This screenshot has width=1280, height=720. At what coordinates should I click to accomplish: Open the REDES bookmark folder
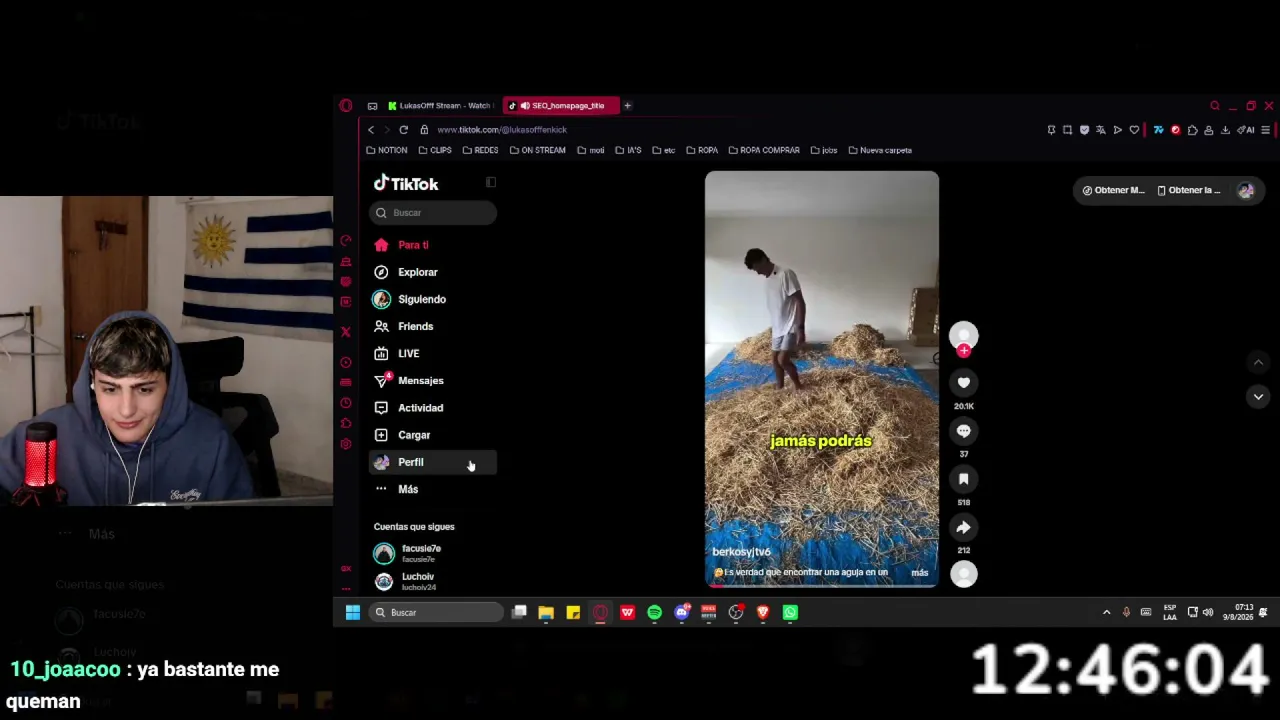point(480,150)
